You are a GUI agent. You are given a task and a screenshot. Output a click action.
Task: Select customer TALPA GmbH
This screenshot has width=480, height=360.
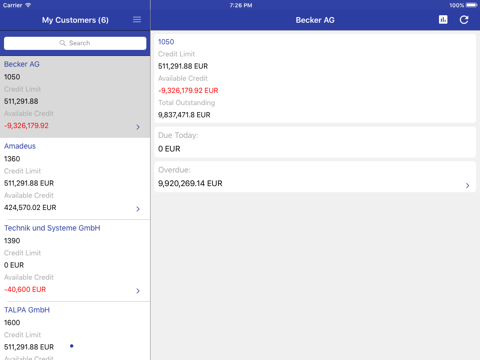tap(75, 331)
